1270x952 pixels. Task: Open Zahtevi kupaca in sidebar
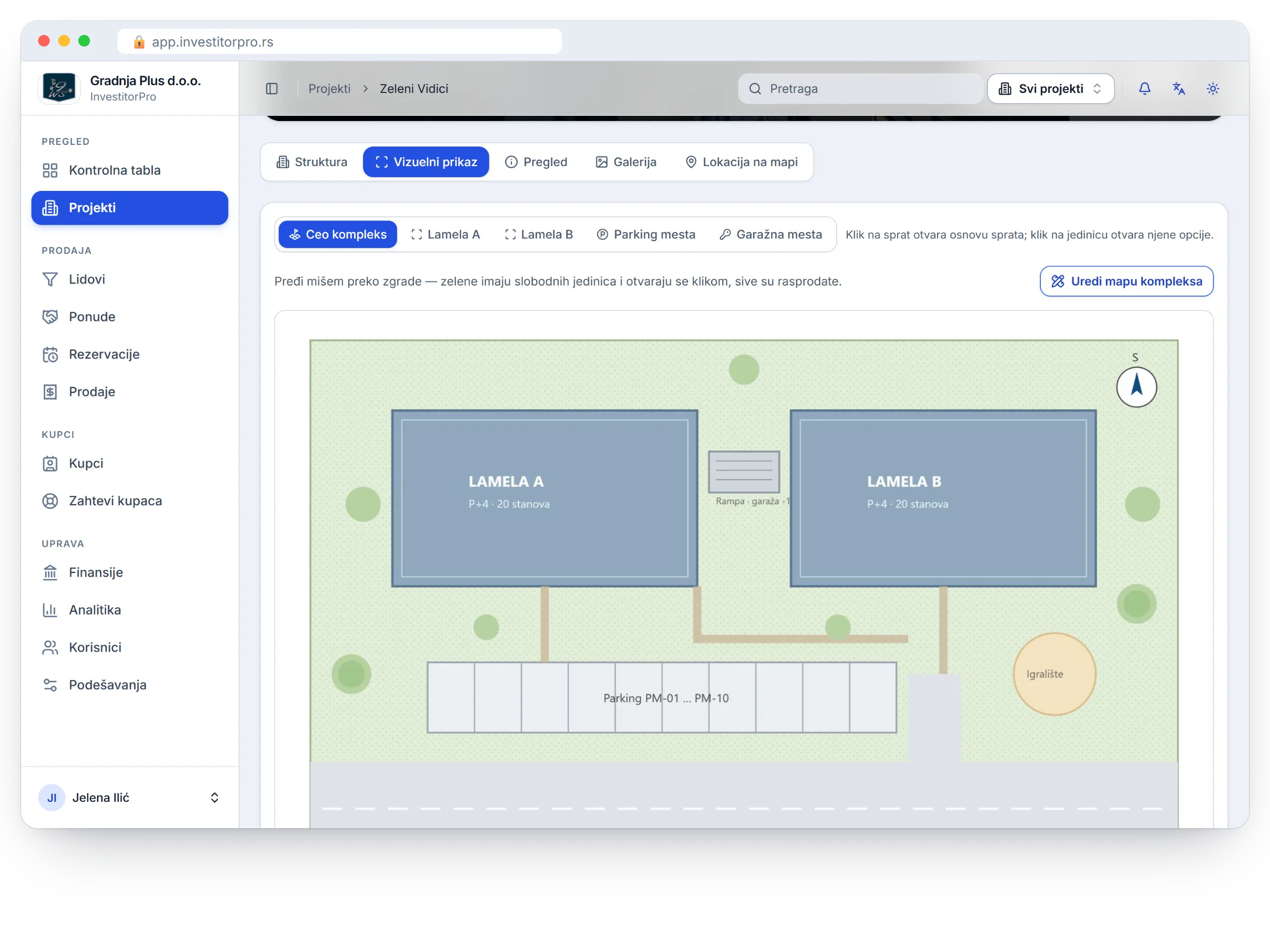click(x=130, y=500)
